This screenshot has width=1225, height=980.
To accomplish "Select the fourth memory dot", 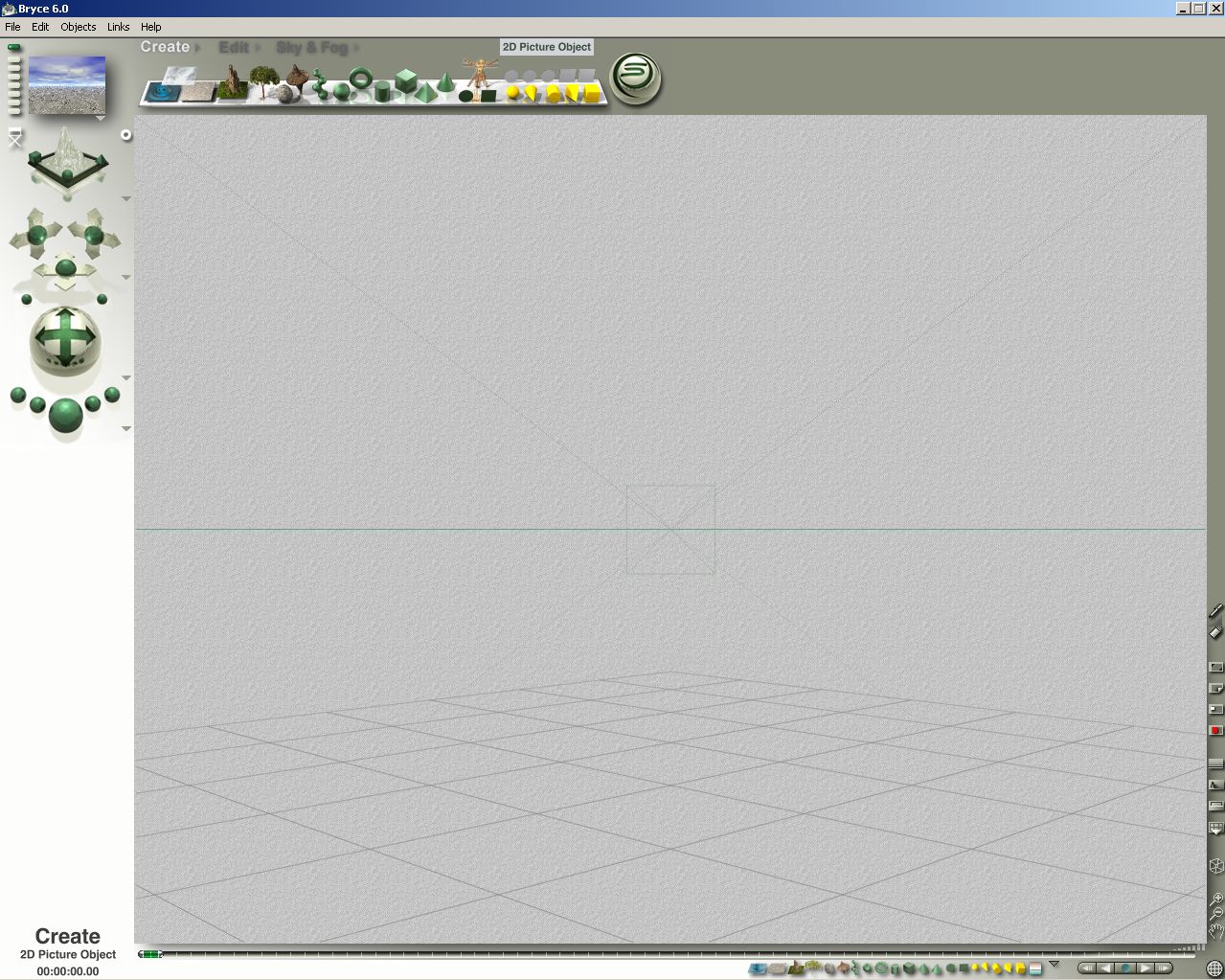I will click(x=13, y=77).
